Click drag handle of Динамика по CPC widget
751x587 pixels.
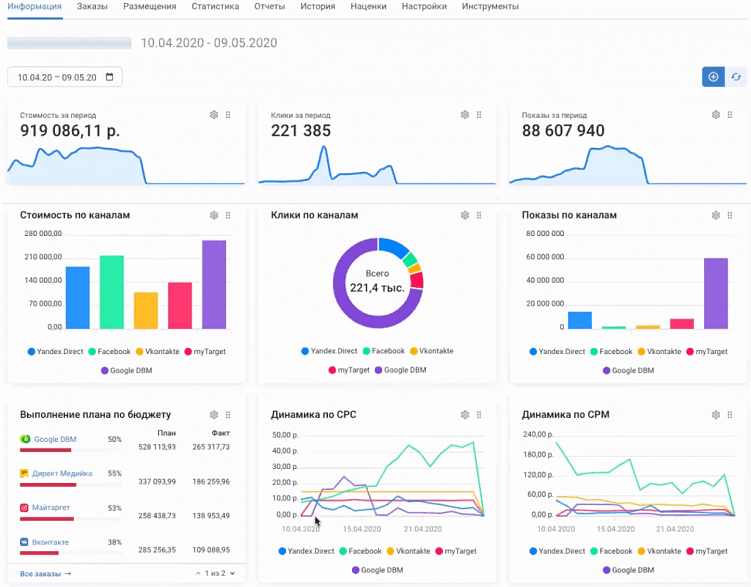[479, 415]
